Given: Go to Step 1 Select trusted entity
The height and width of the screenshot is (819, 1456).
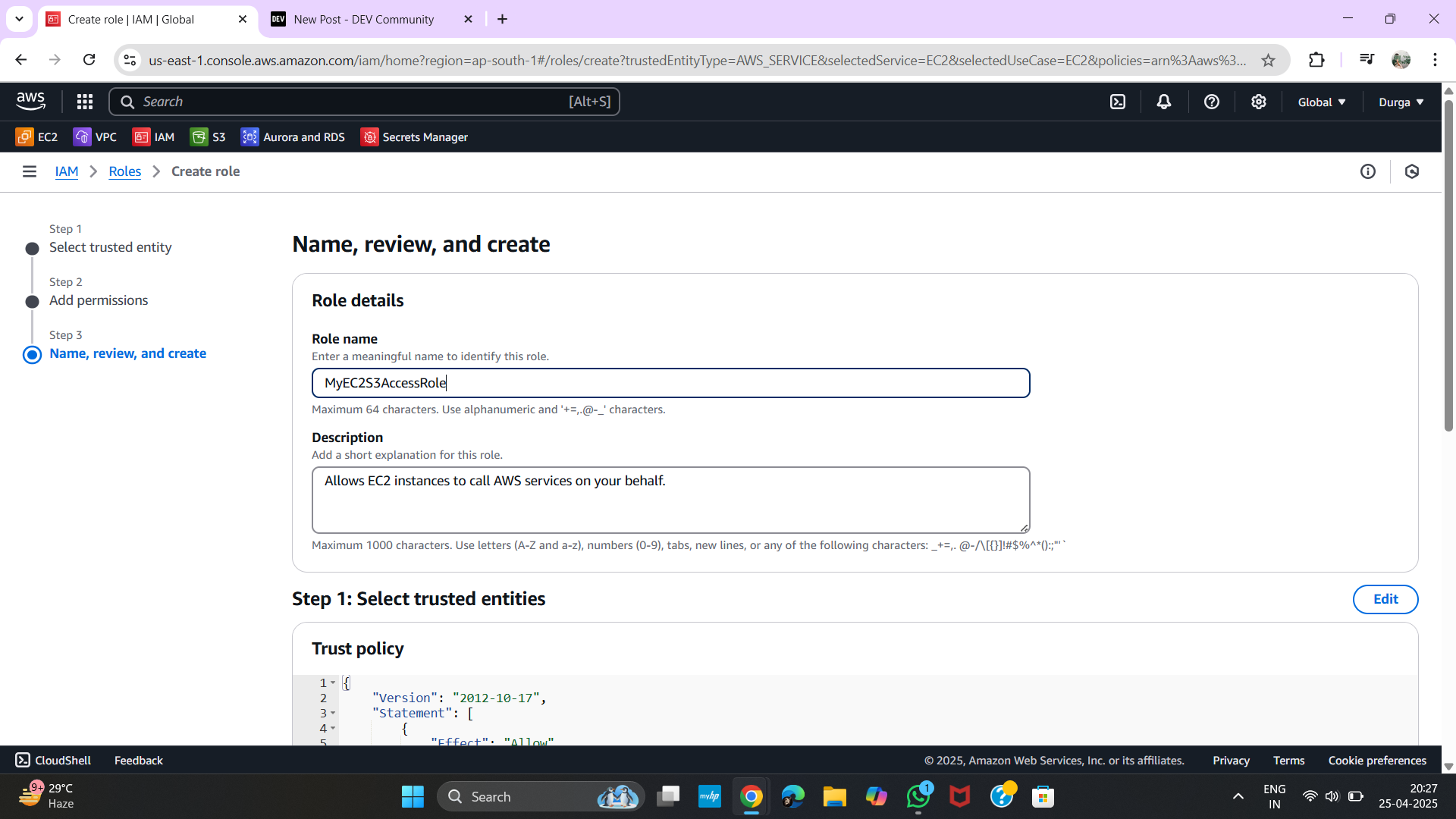Looking at the screenshot, I should [110, 247].
